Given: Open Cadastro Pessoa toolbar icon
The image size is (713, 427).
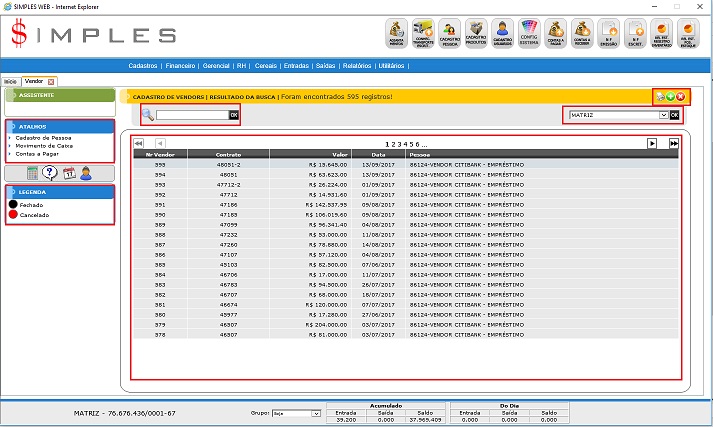Looking at the screenshot, I should 449,35.
